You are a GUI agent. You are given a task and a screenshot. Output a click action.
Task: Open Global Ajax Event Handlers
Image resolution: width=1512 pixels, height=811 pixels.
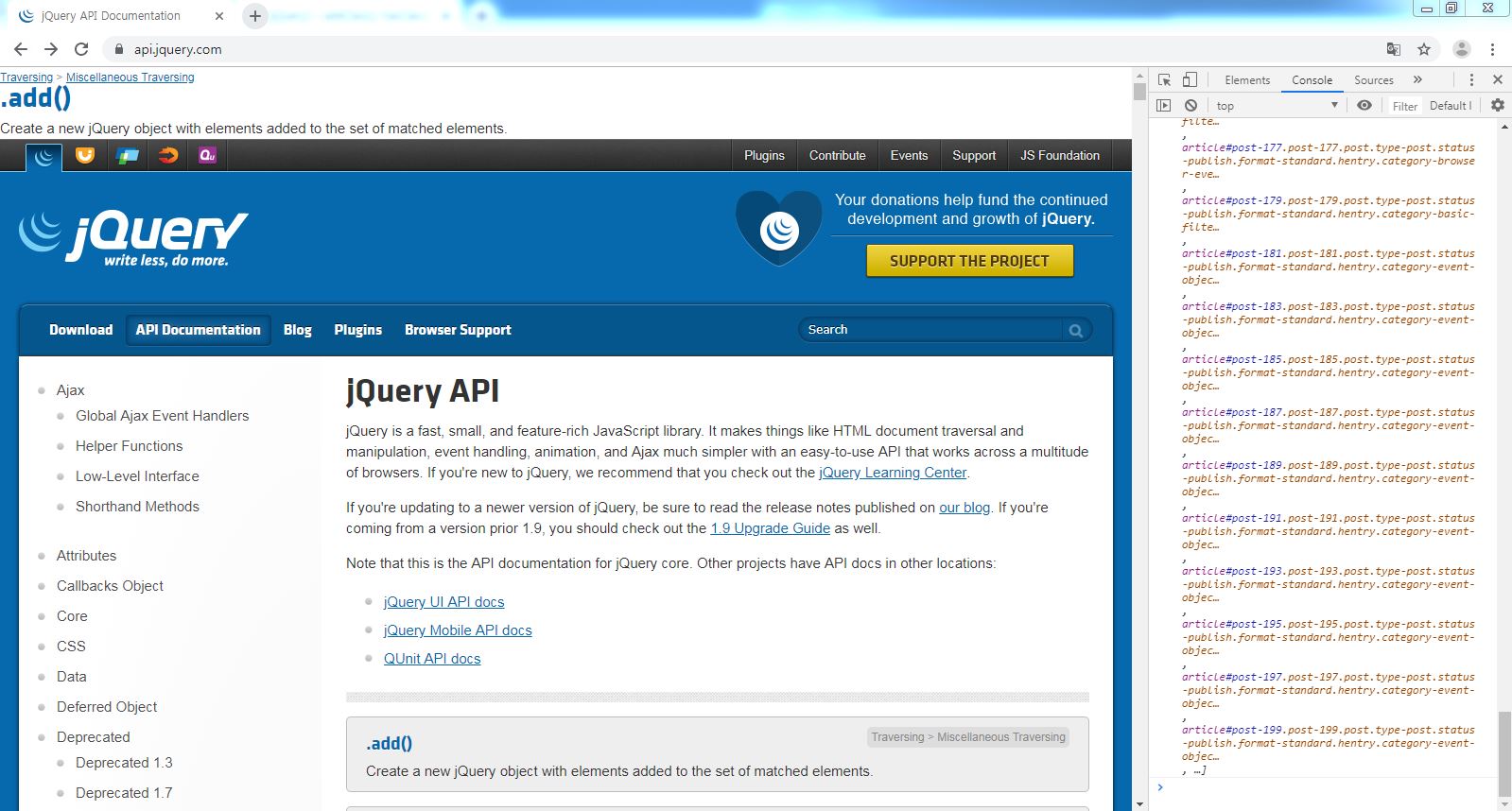pyautogui.click(x=162, y=416)
